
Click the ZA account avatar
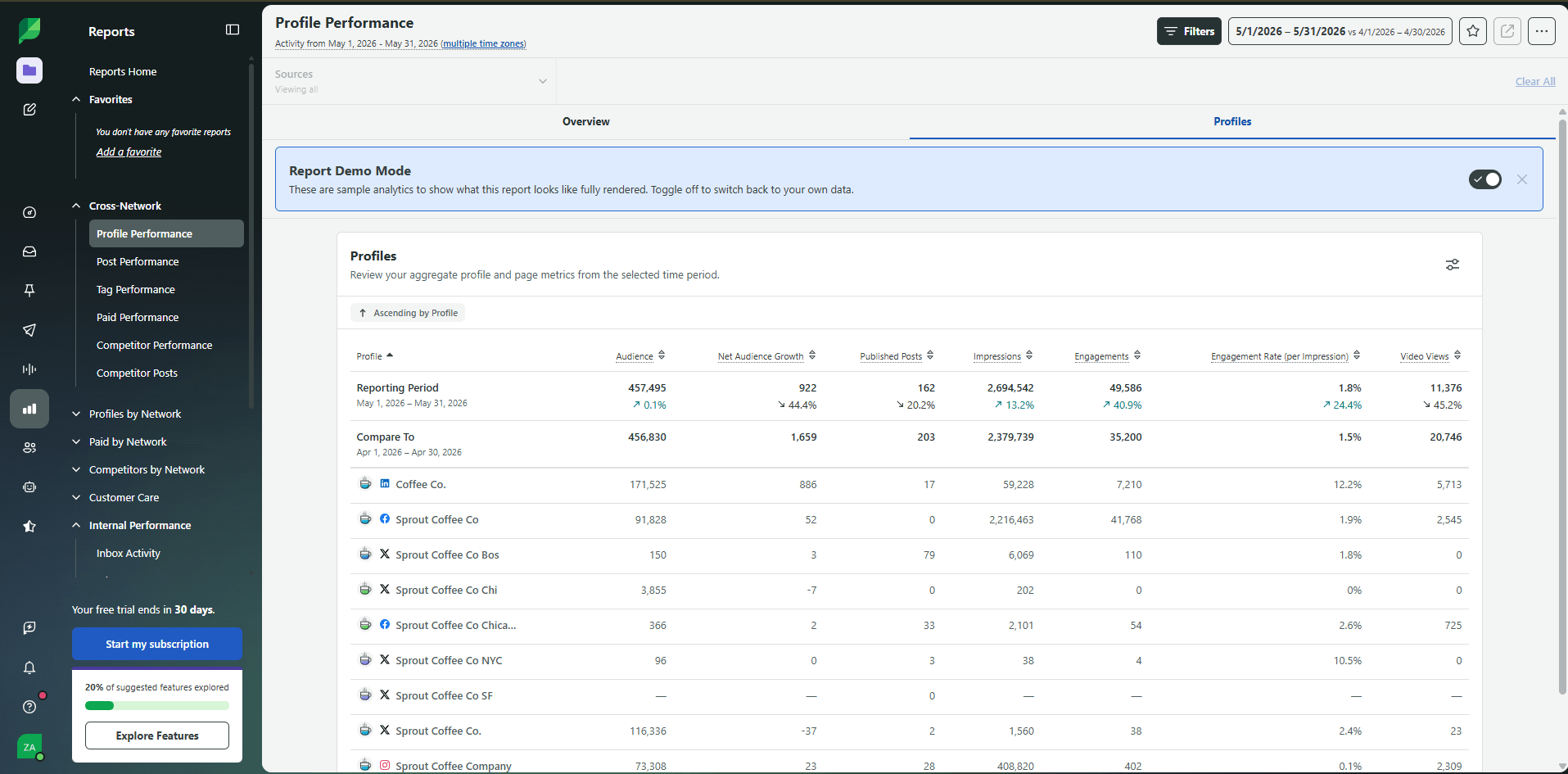29,747
